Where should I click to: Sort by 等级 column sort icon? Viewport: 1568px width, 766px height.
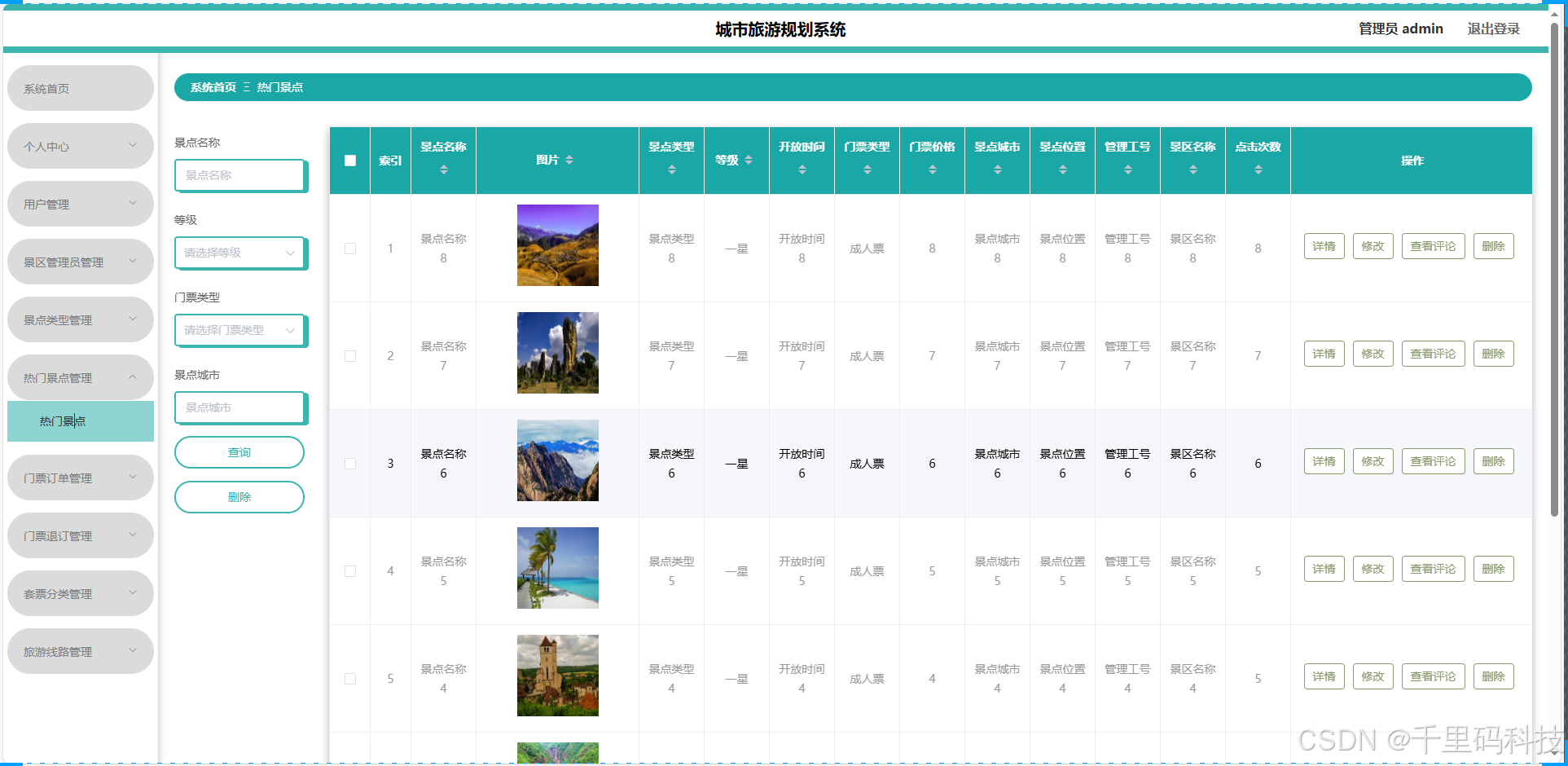(749, 160)
